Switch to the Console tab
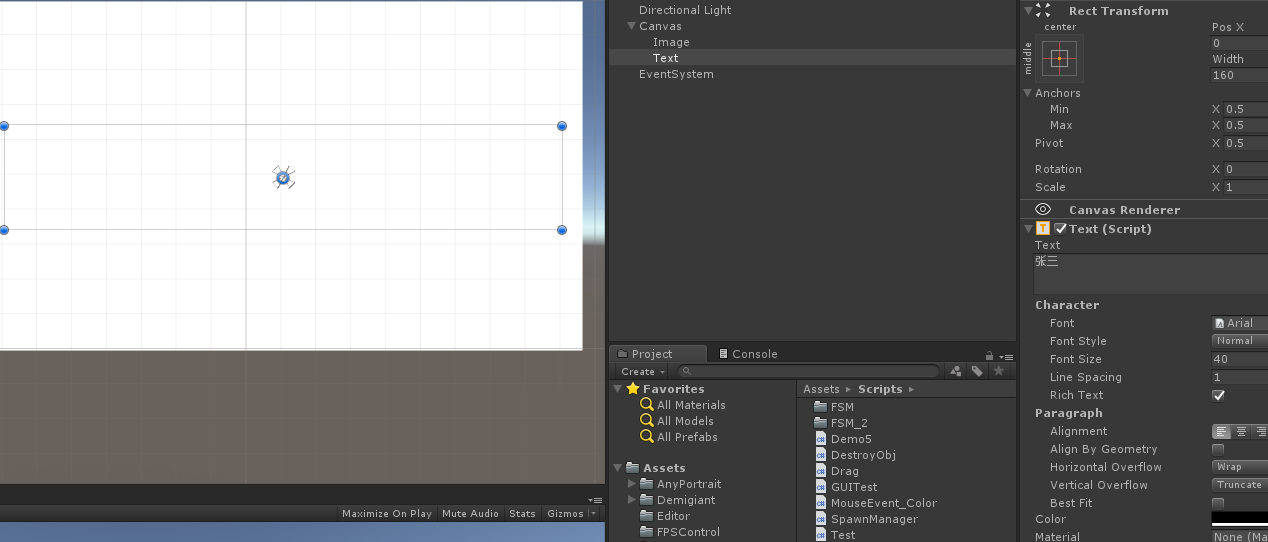Image resolution: width=1268 pixels, height=542 pixels. [x=747, y=354]
